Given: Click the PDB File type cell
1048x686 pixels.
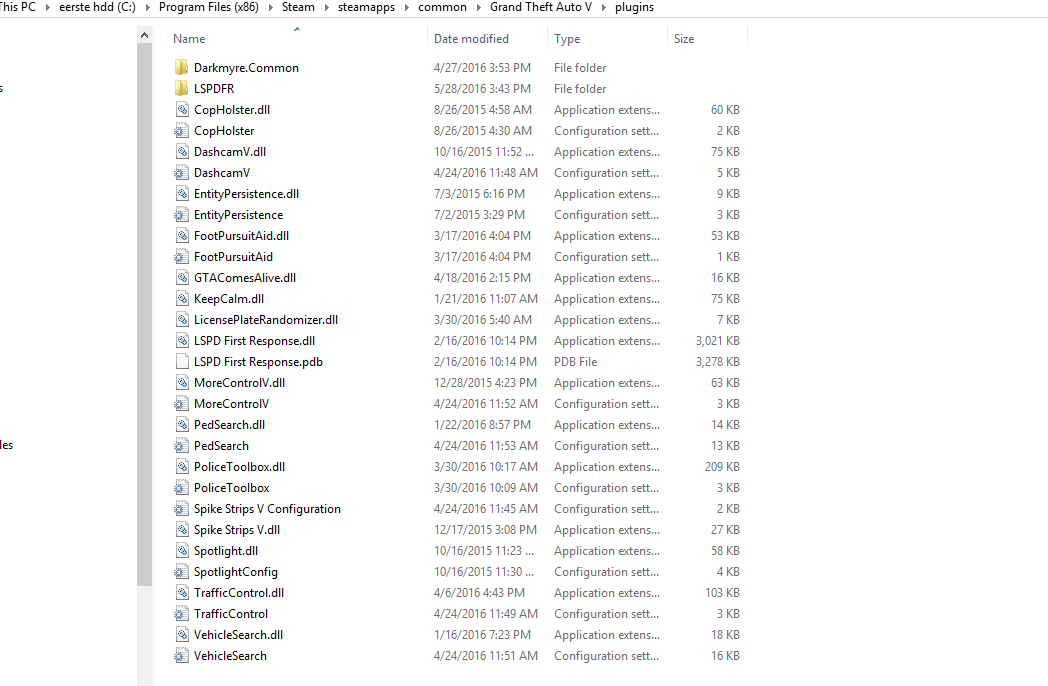Looking at the screenshot, I should tap(575, 362).
